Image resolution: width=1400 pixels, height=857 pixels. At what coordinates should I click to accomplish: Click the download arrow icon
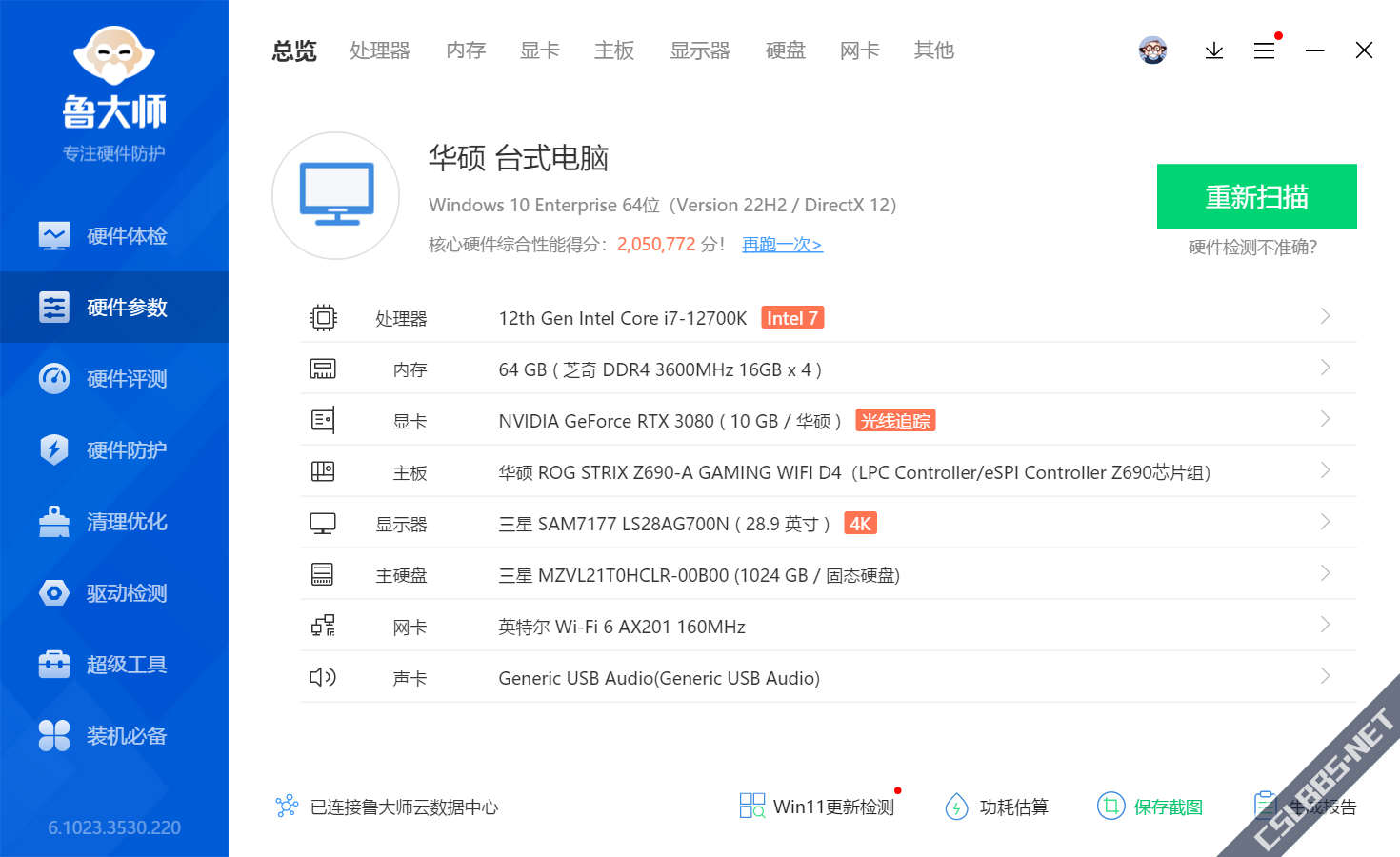(1213, 50)
